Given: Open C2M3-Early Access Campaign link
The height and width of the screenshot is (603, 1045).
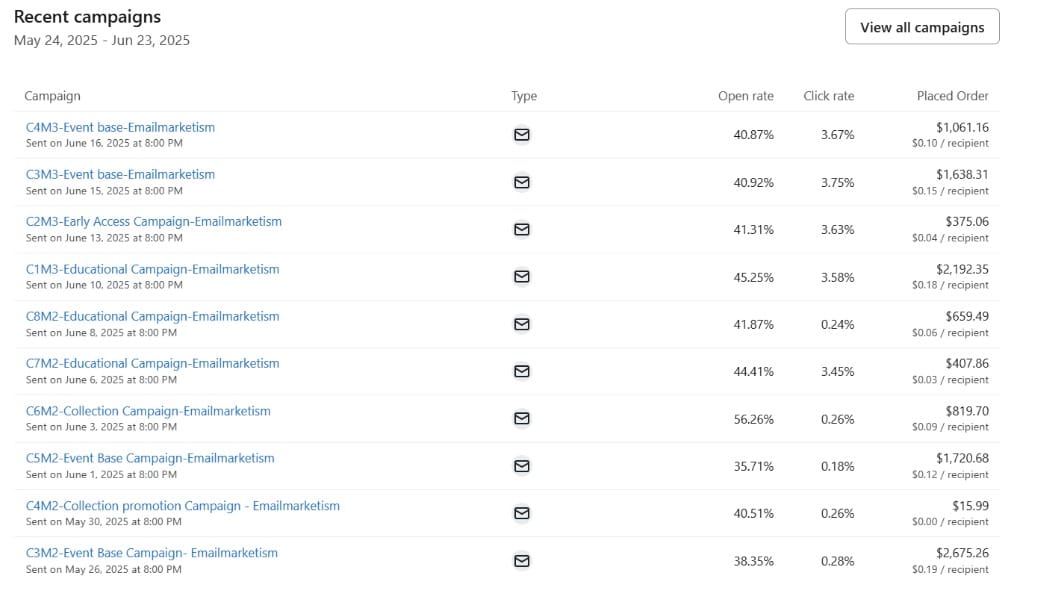Looking at the screenshot, I should point(154,221).
